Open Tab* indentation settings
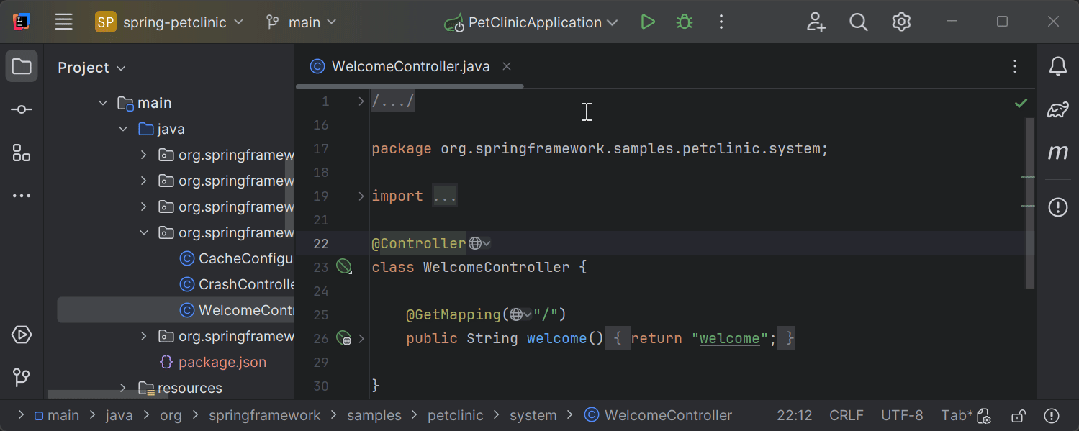Image resolution: width=1079 pixels, height=431 pixels. 965,415
